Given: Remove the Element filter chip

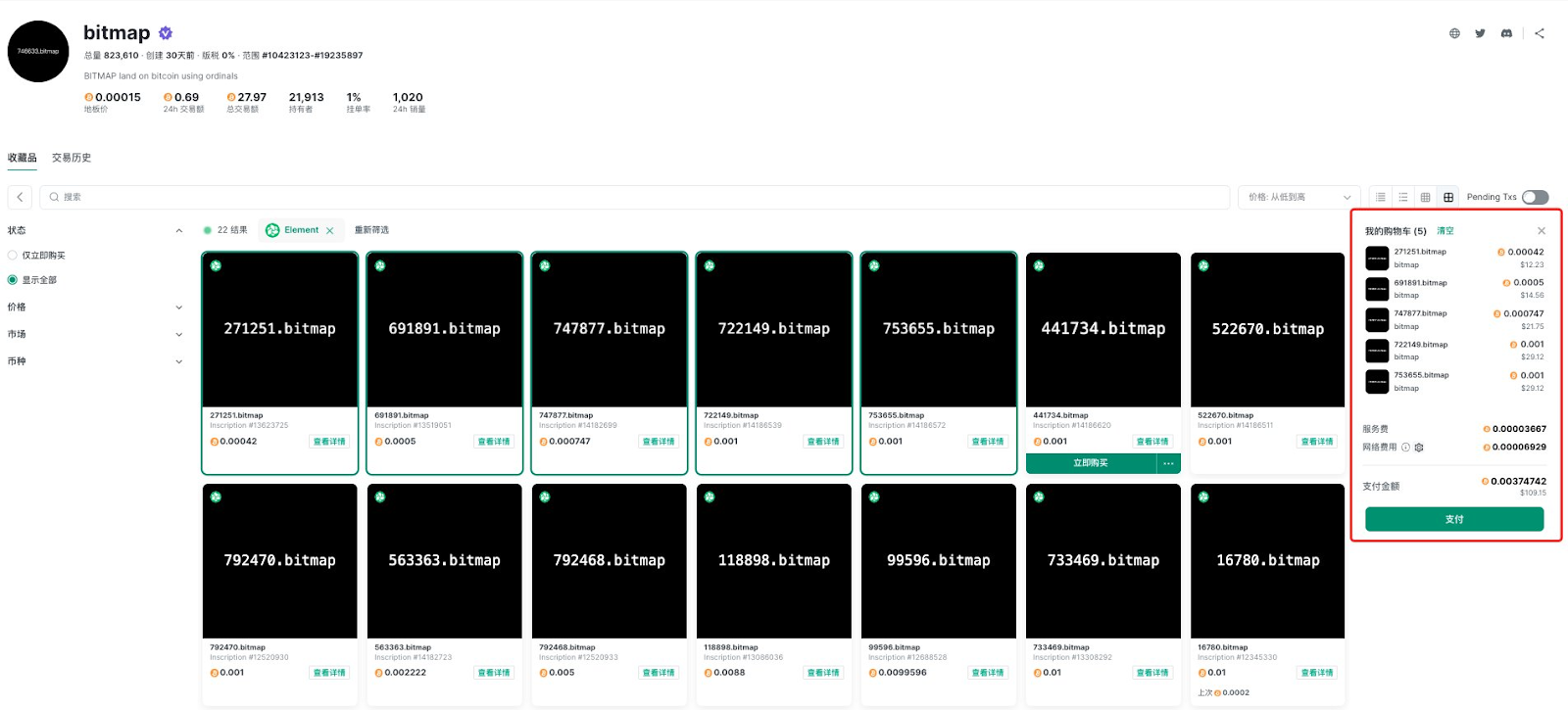Looking at the screenshot, I should click(x=330, y=231).
